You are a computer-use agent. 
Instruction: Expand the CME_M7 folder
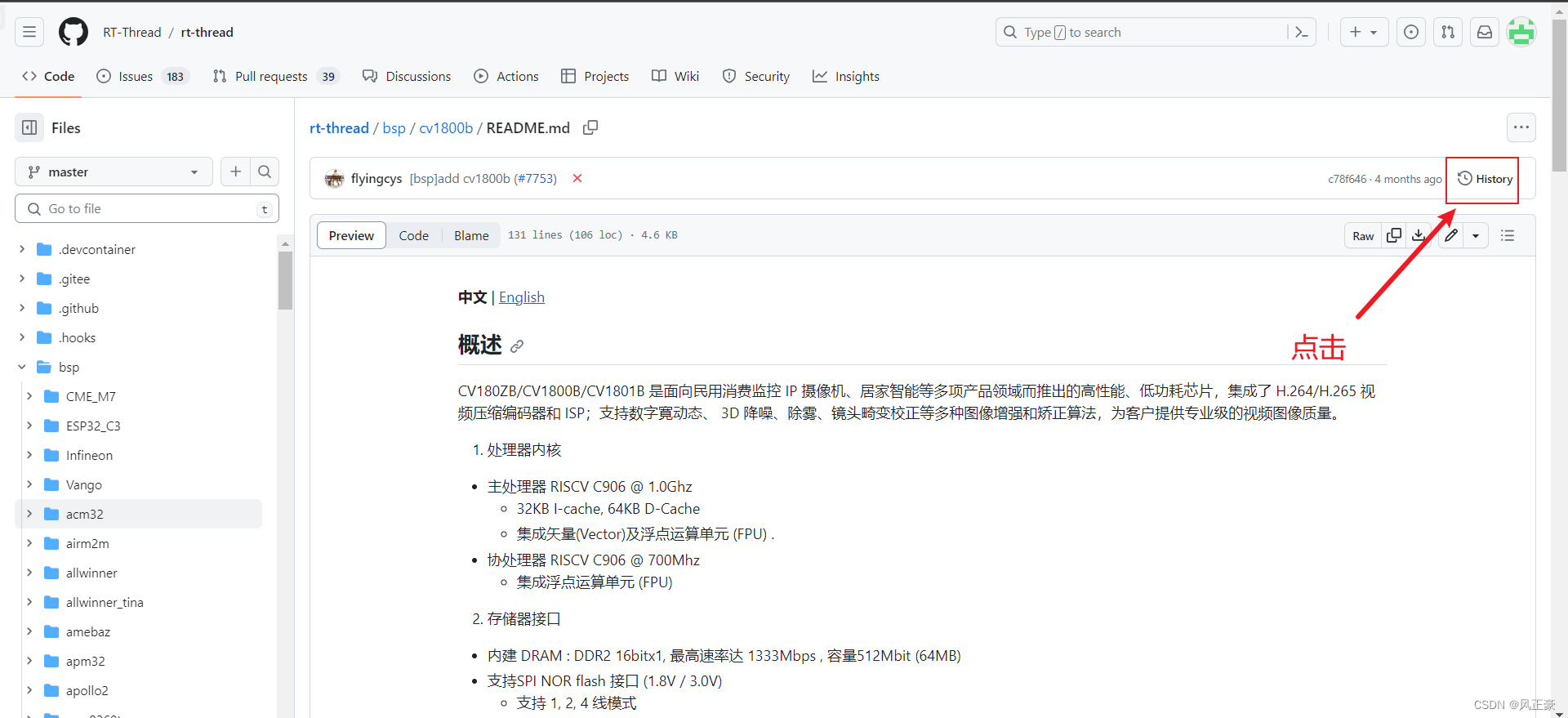click(x=29, y=396)
